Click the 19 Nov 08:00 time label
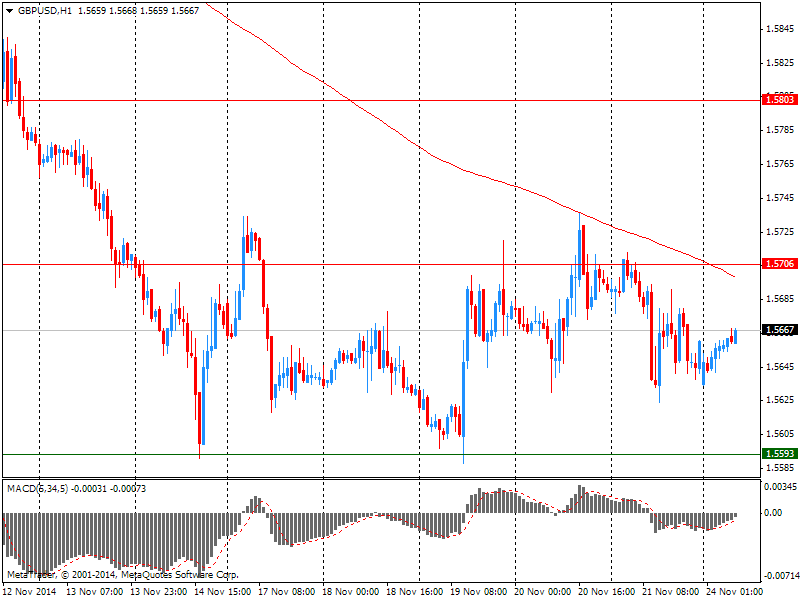The height and width of the screenshot is (600, 800). [x=479, y=592]
